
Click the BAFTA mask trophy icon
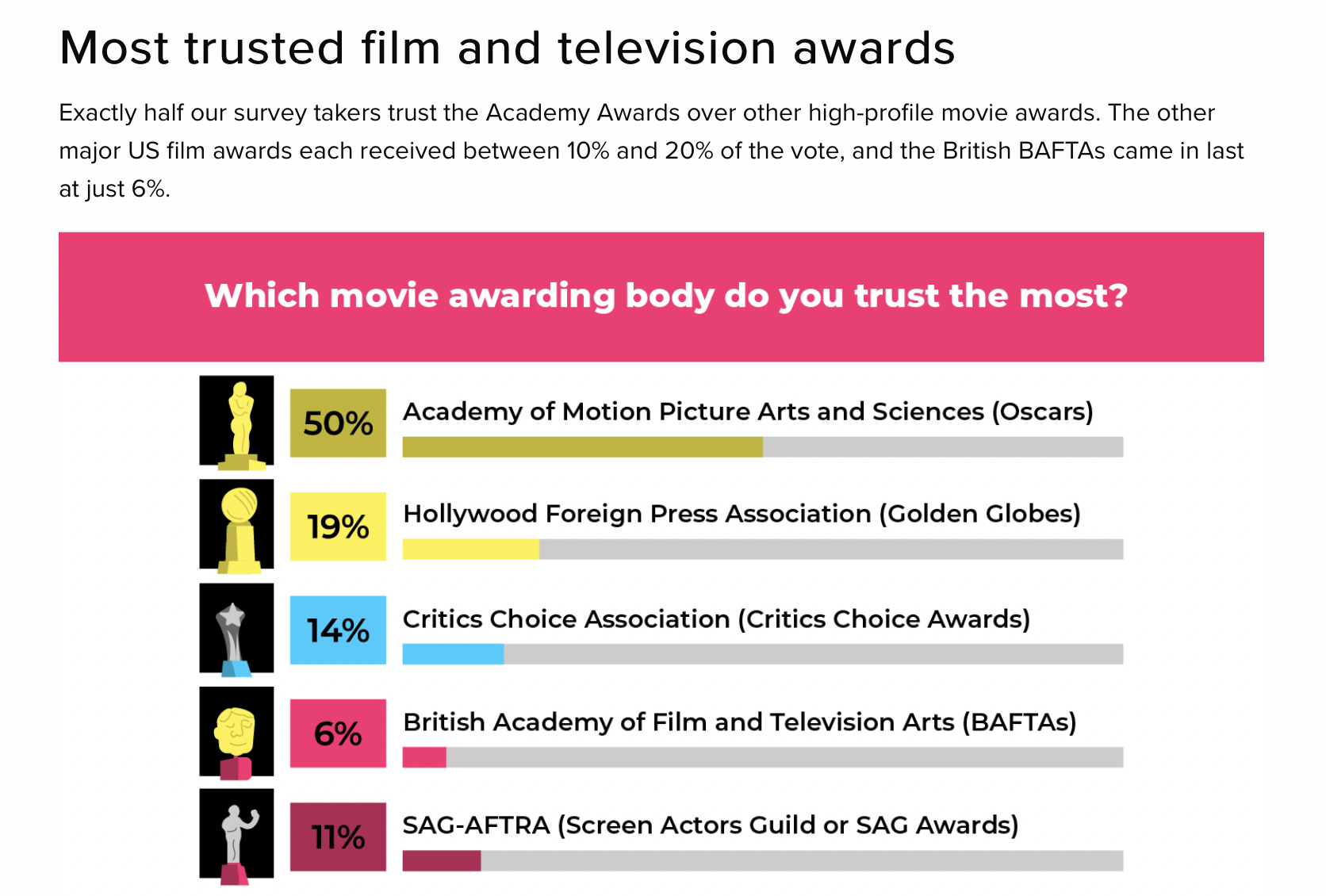236,731
